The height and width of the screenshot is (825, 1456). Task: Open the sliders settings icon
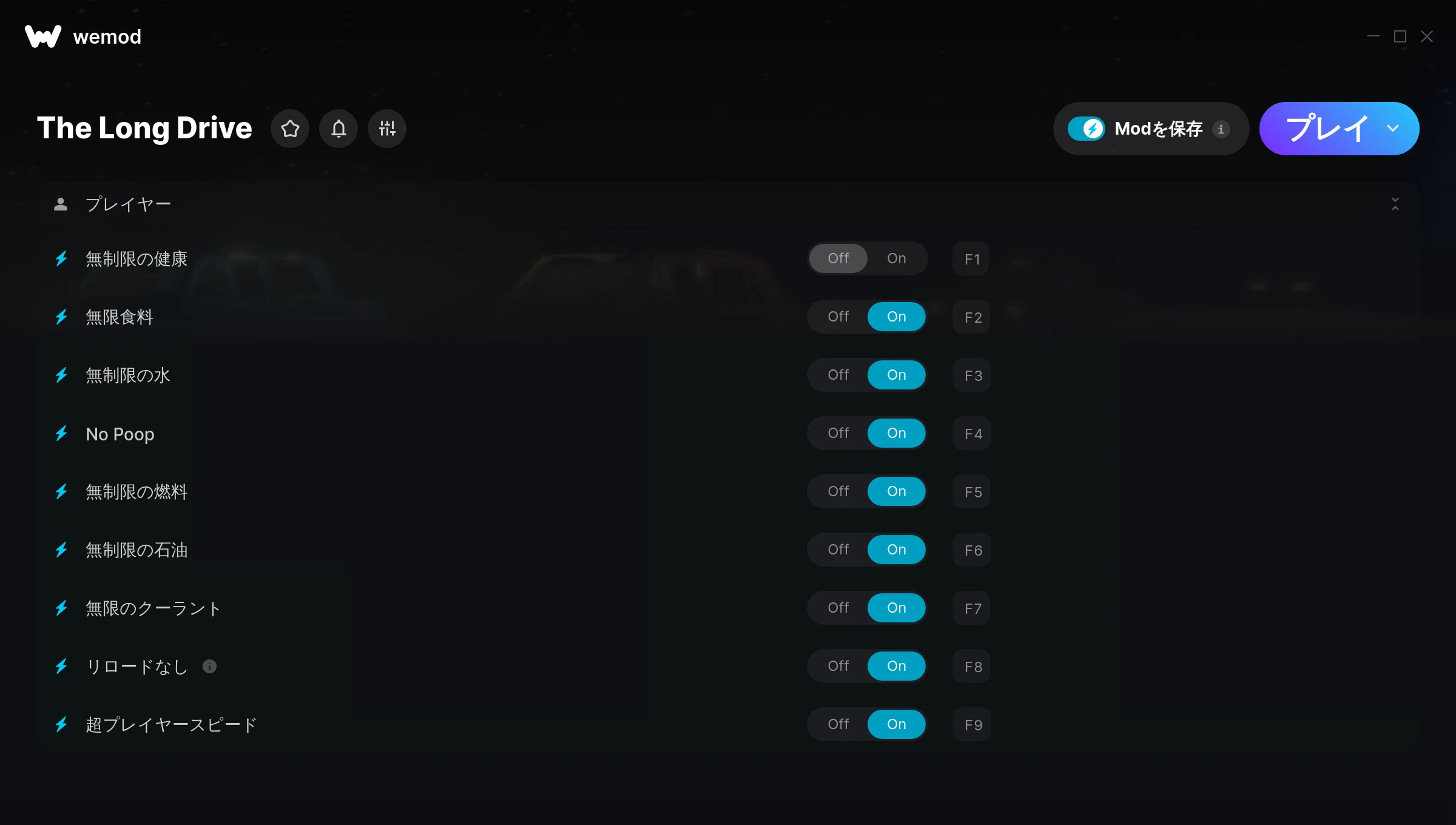coord(387,129)
